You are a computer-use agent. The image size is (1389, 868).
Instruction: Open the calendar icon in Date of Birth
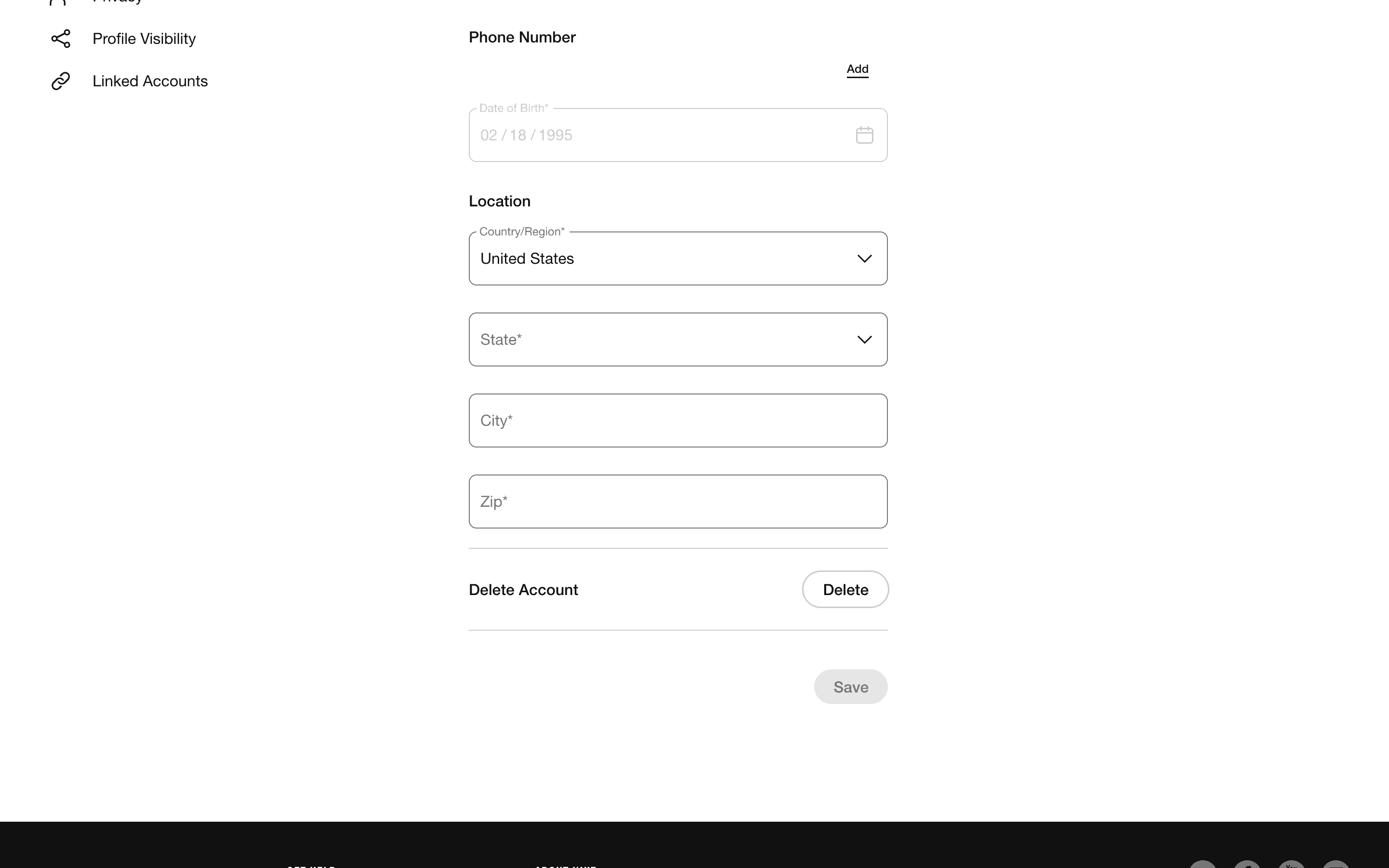pyautogui.click(x=864, y=135)
